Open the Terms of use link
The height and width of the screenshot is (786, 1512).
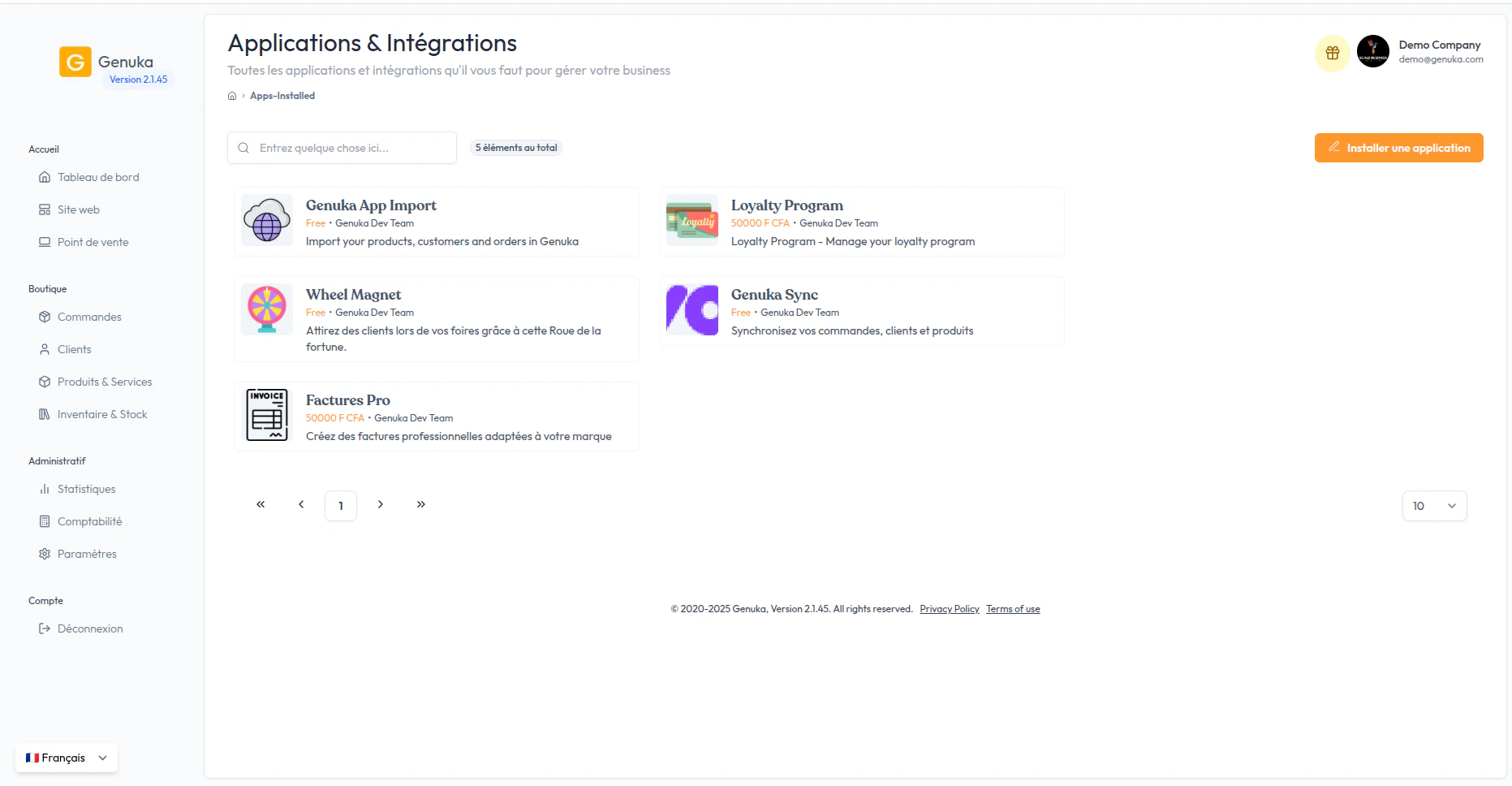[x=1013, y=609]
